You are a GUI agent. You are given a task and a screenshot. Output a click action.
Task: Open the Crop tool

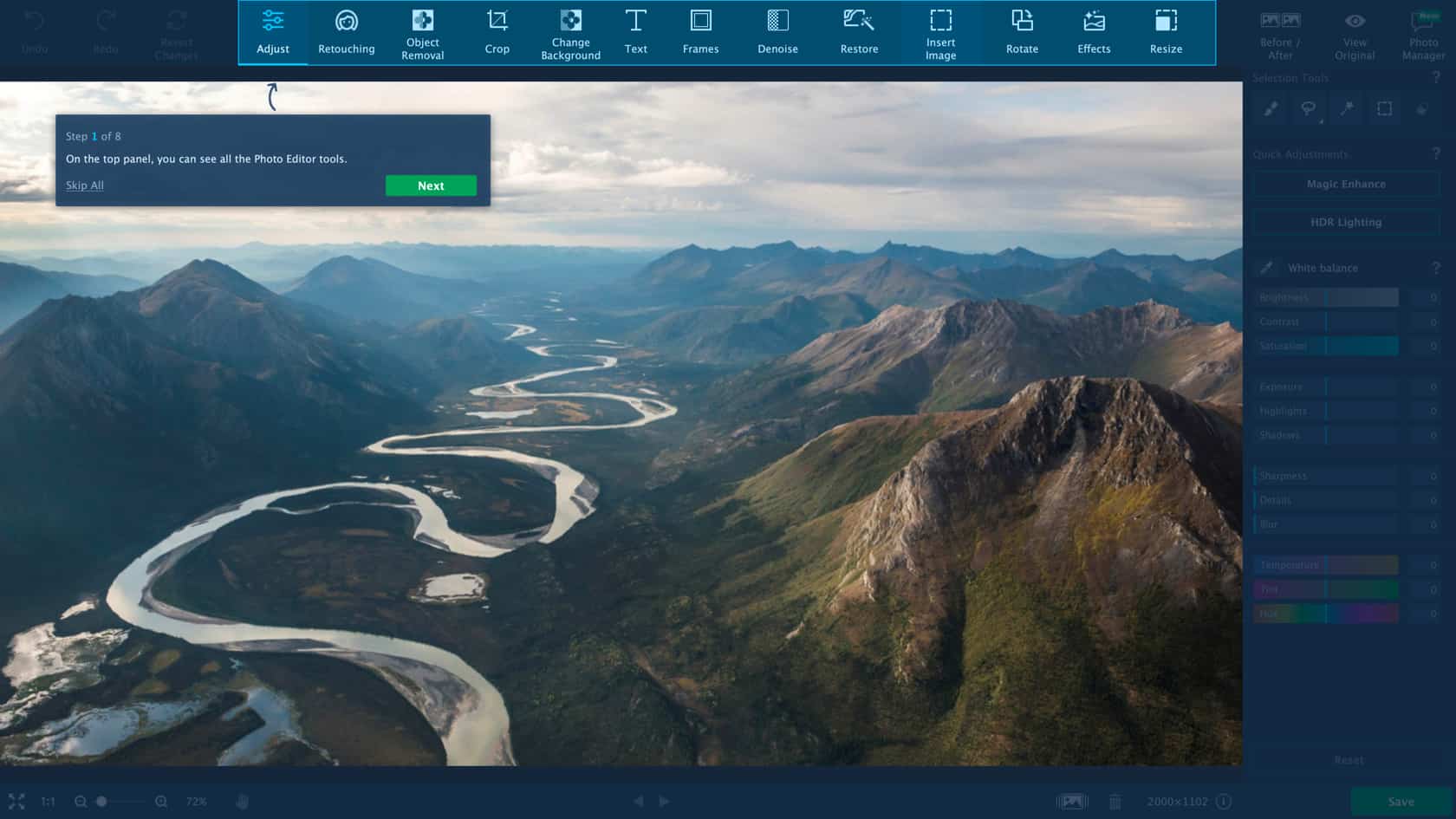coord(497,33)
